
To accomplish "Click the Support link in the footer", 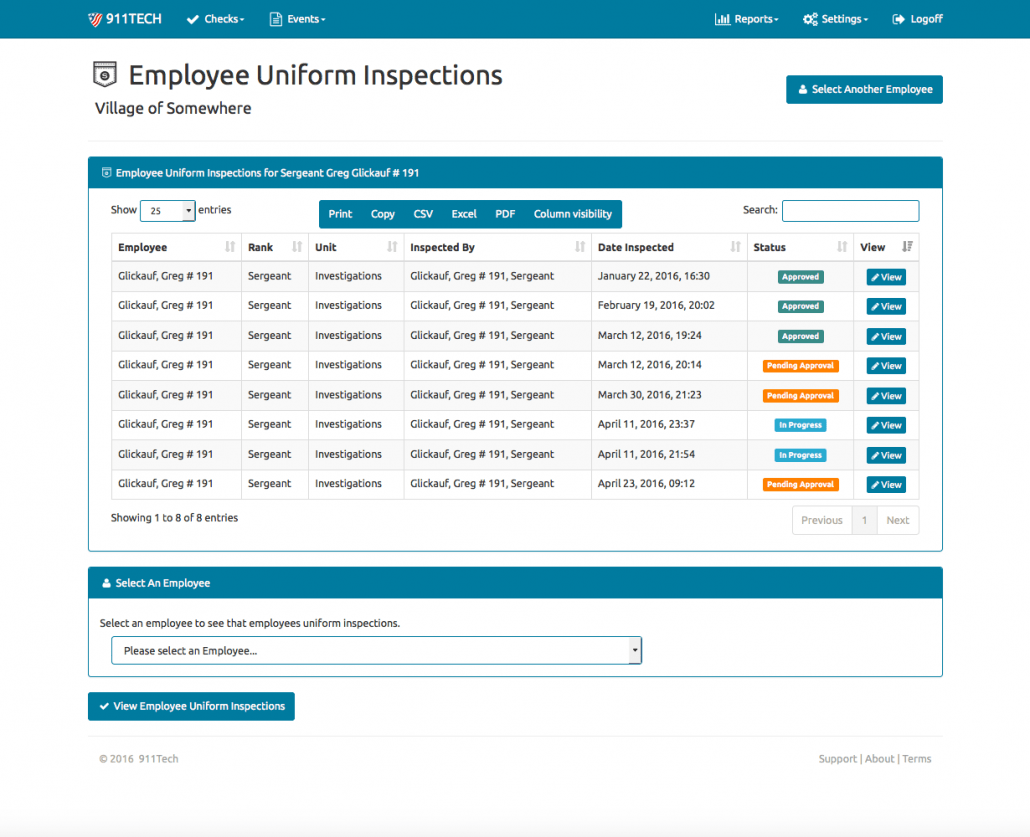I will pos(838,758).
